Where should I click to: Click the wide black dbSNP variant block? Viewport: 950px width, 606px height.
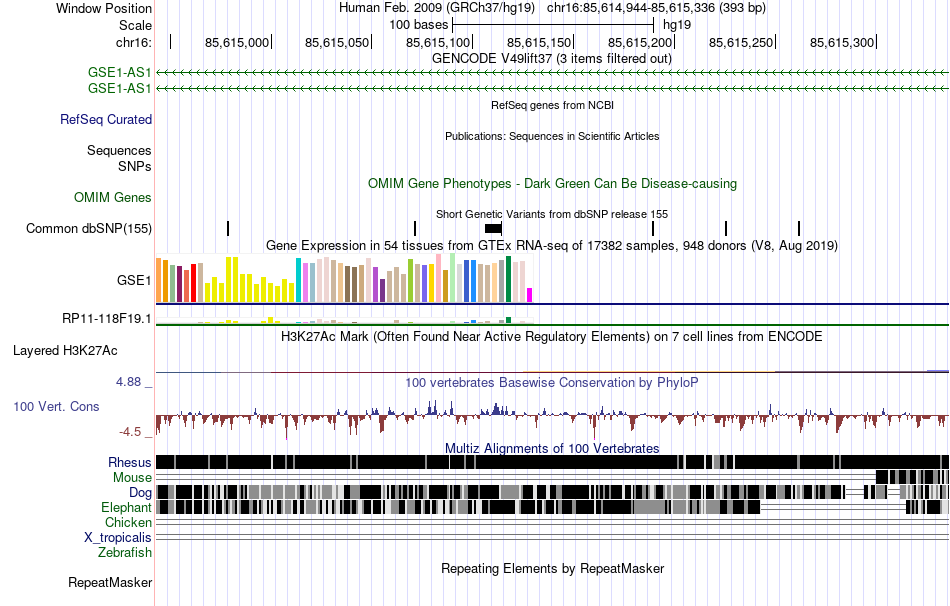point(493,228)
